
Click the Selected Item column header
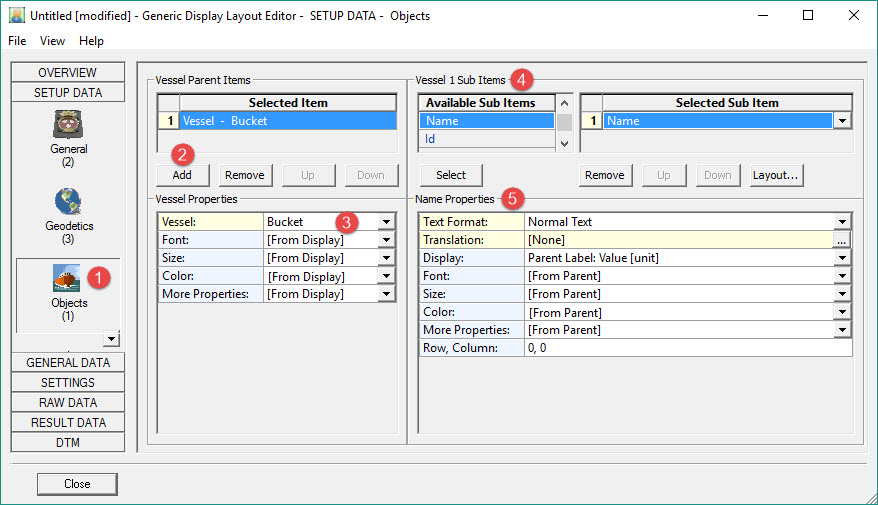tap(288, 103)
